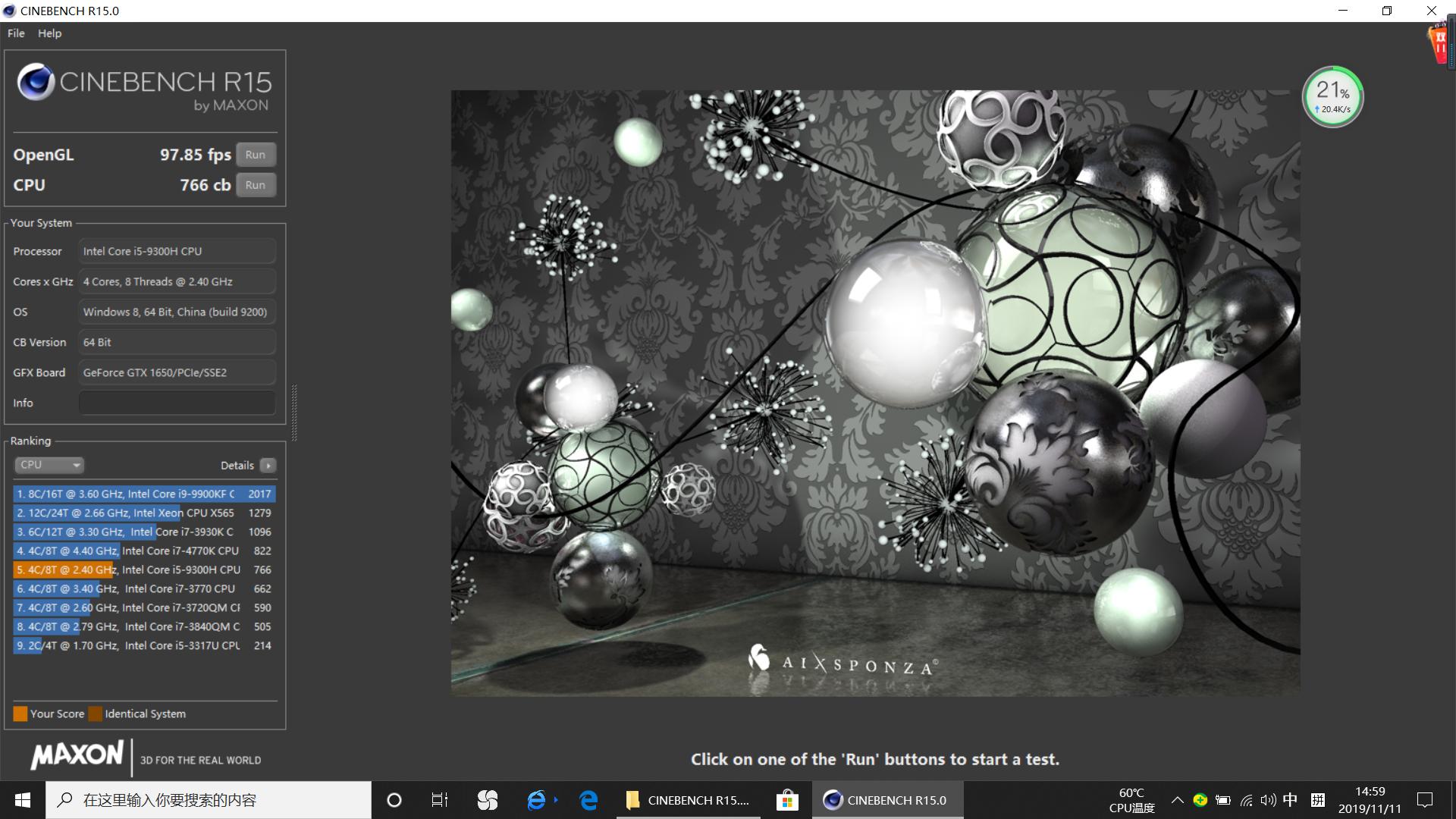Click the Cortana circle icon
Image resolution: width=1456 pixels, height=819 pixels.
[394, 800]
